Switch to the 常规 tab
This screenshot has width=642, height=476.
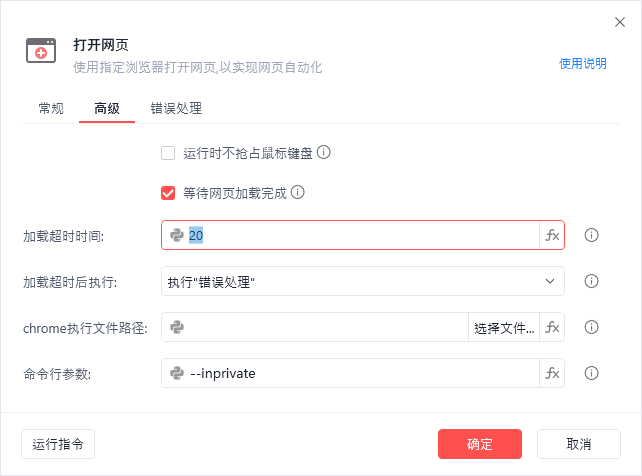51,108
